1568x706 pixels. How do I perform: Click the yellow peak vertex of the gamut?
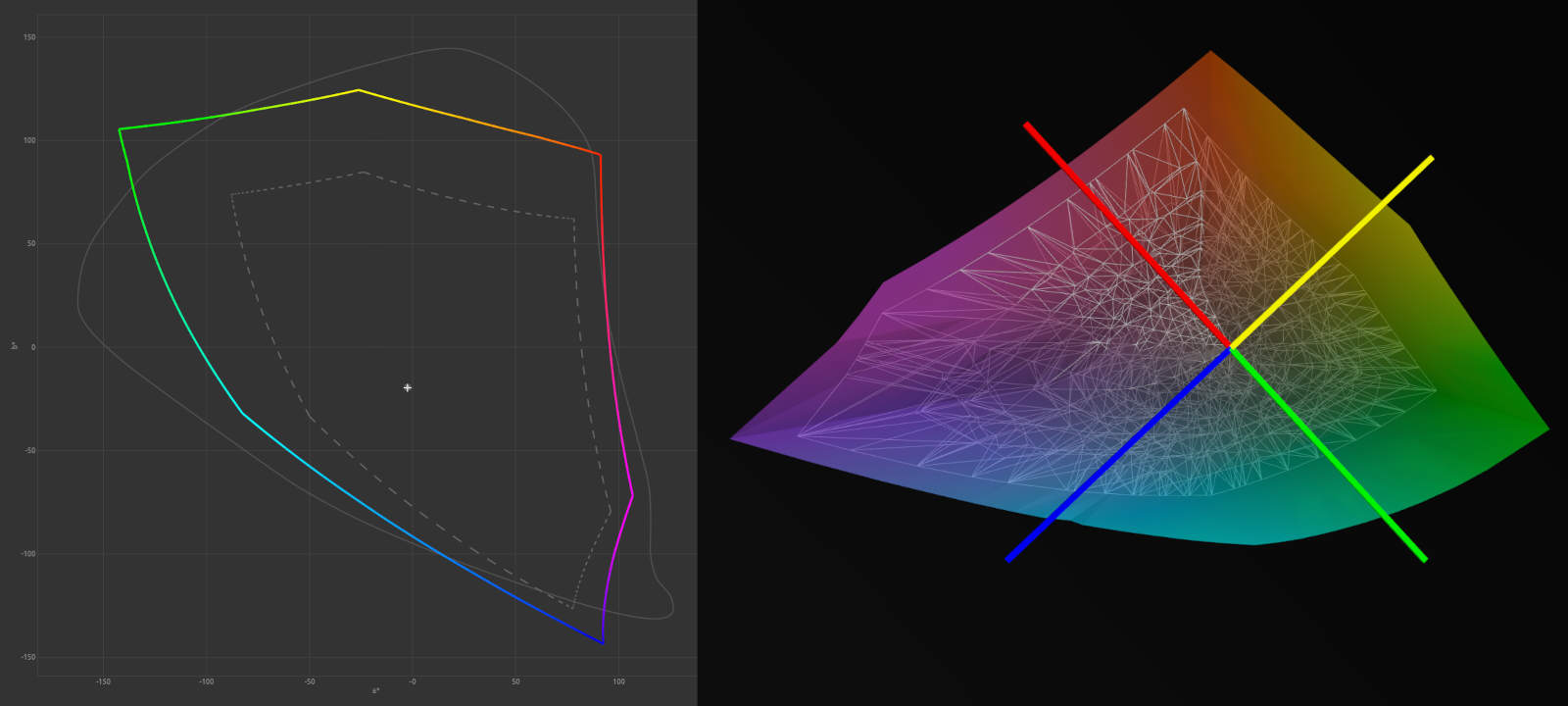point(359,90)
